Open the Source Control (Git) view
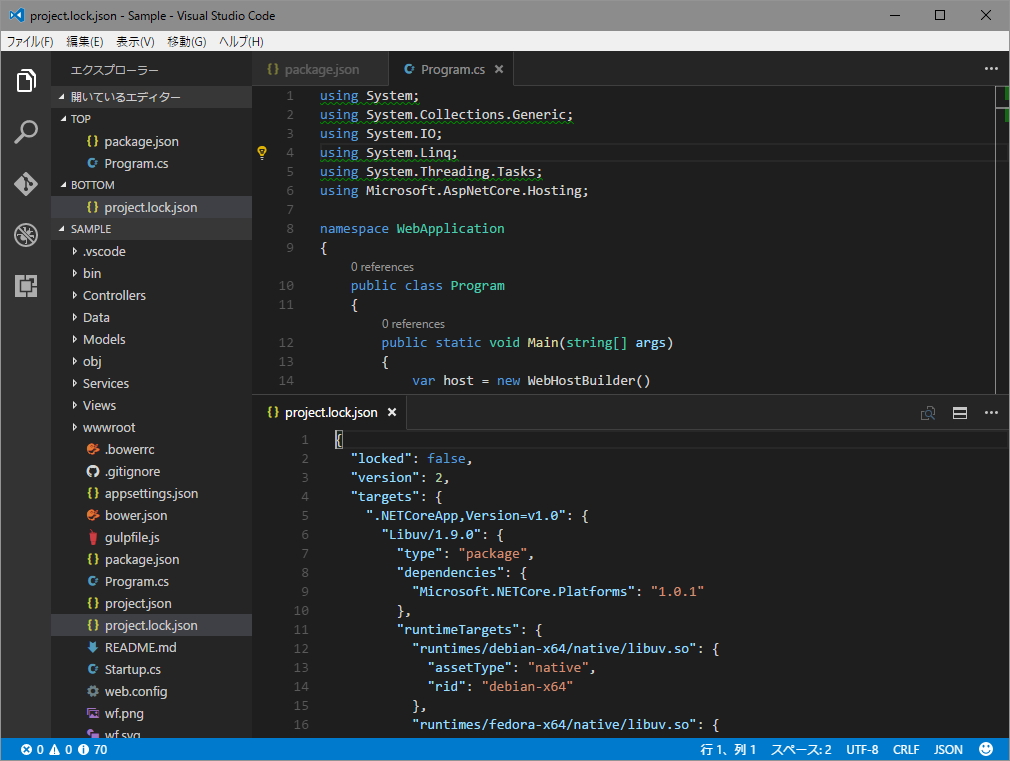This screenshot has height=761, width=1010. pos(26,184)
